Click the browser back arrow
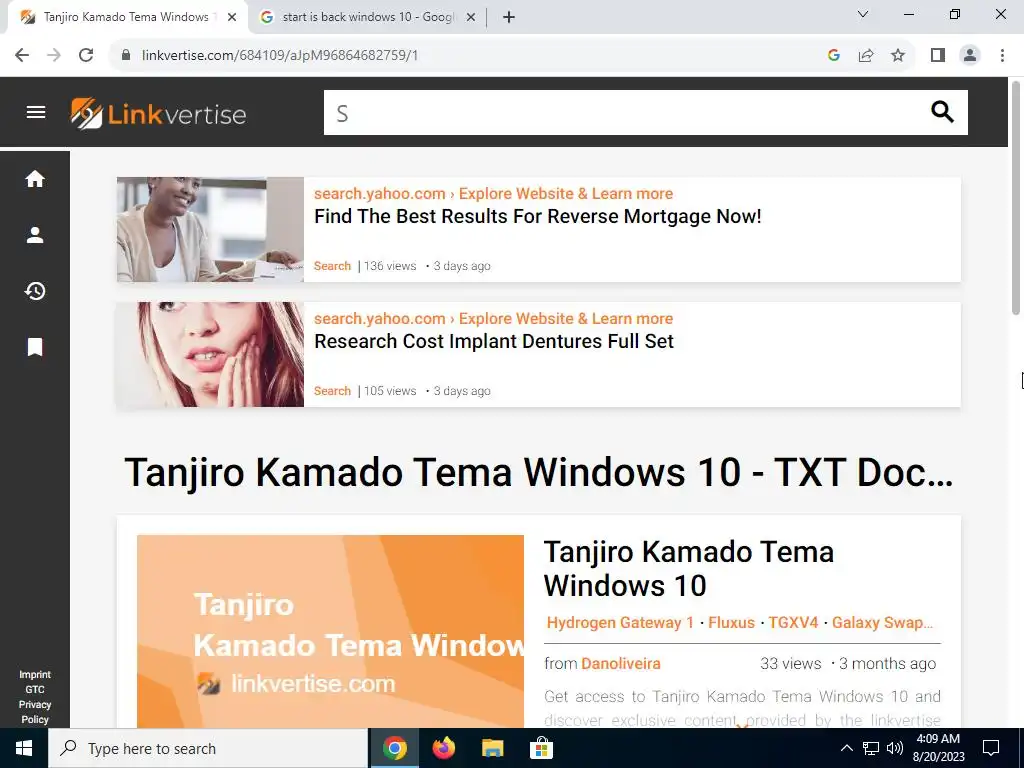 pos(22,55)
